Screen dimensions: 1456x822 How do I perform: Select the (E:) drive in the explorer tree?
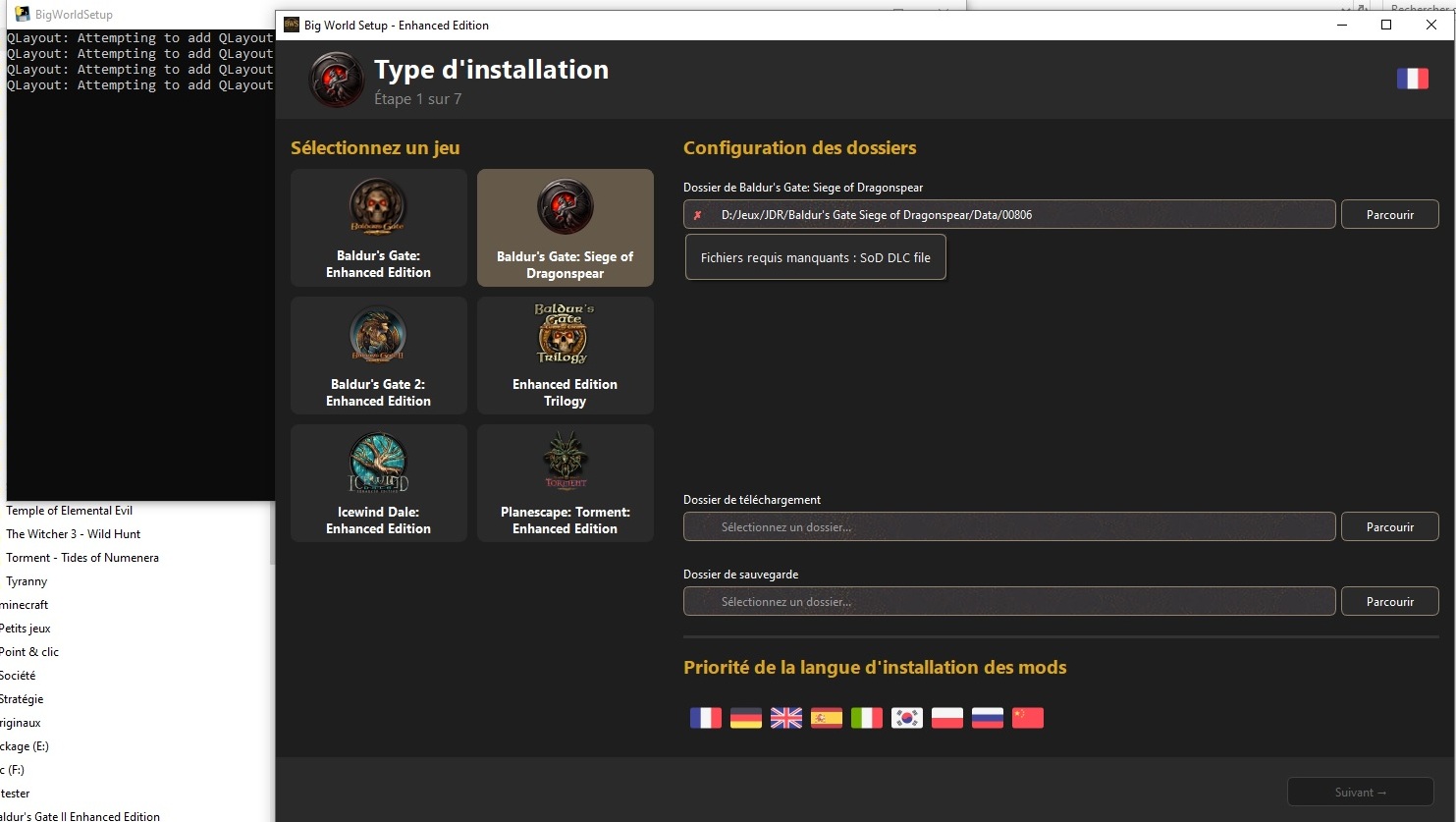coord(25,746)
